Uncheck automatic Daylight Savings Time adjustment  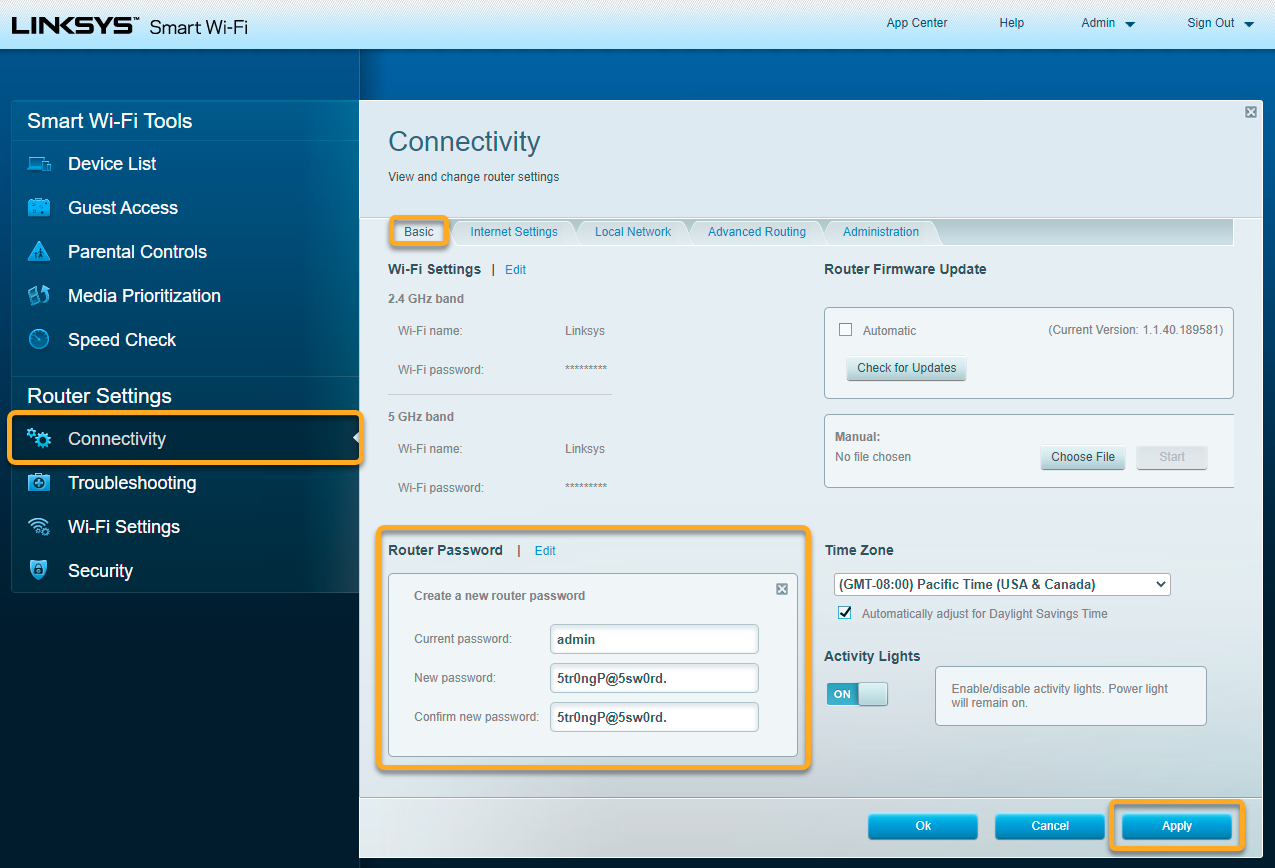click(845, 613)
